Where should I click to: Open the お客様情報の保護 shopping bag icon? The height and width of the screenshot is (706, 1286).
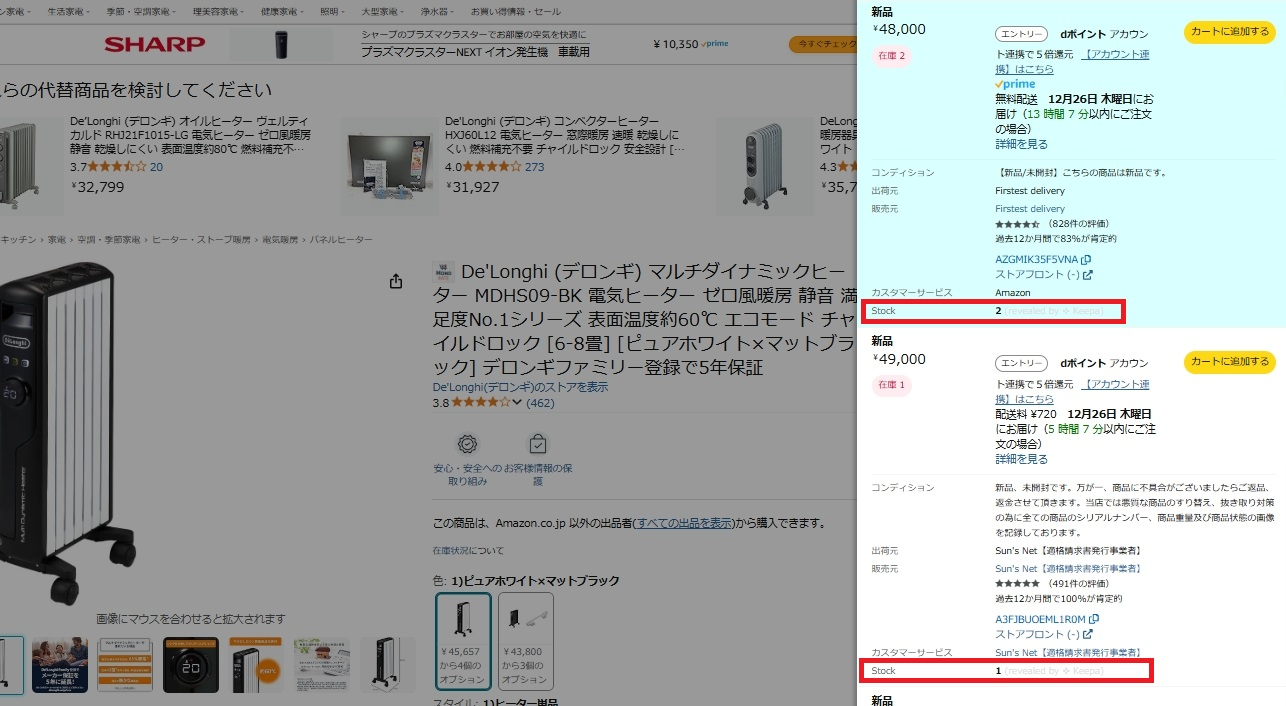click(538, 444)
